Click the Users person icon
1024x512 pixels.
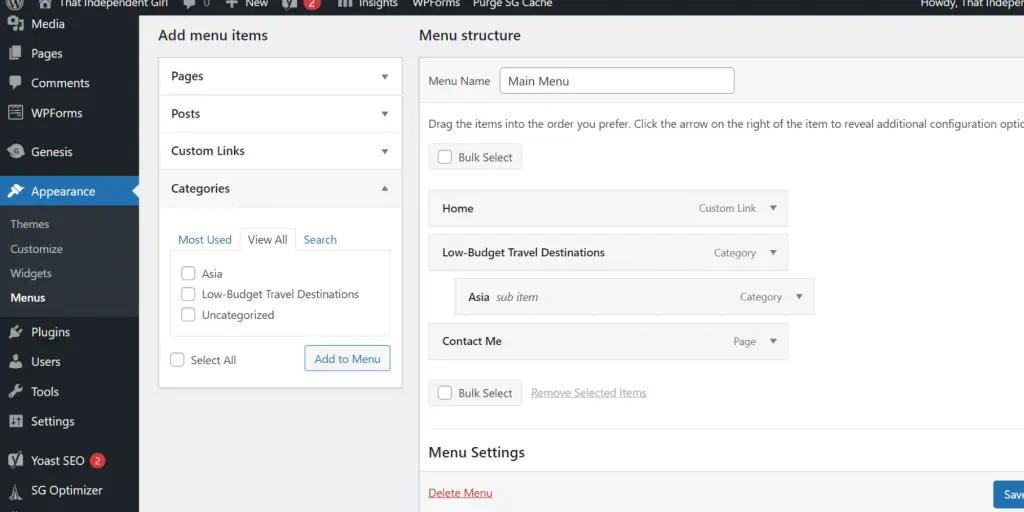pyautogui.click(x=16, y=361)
